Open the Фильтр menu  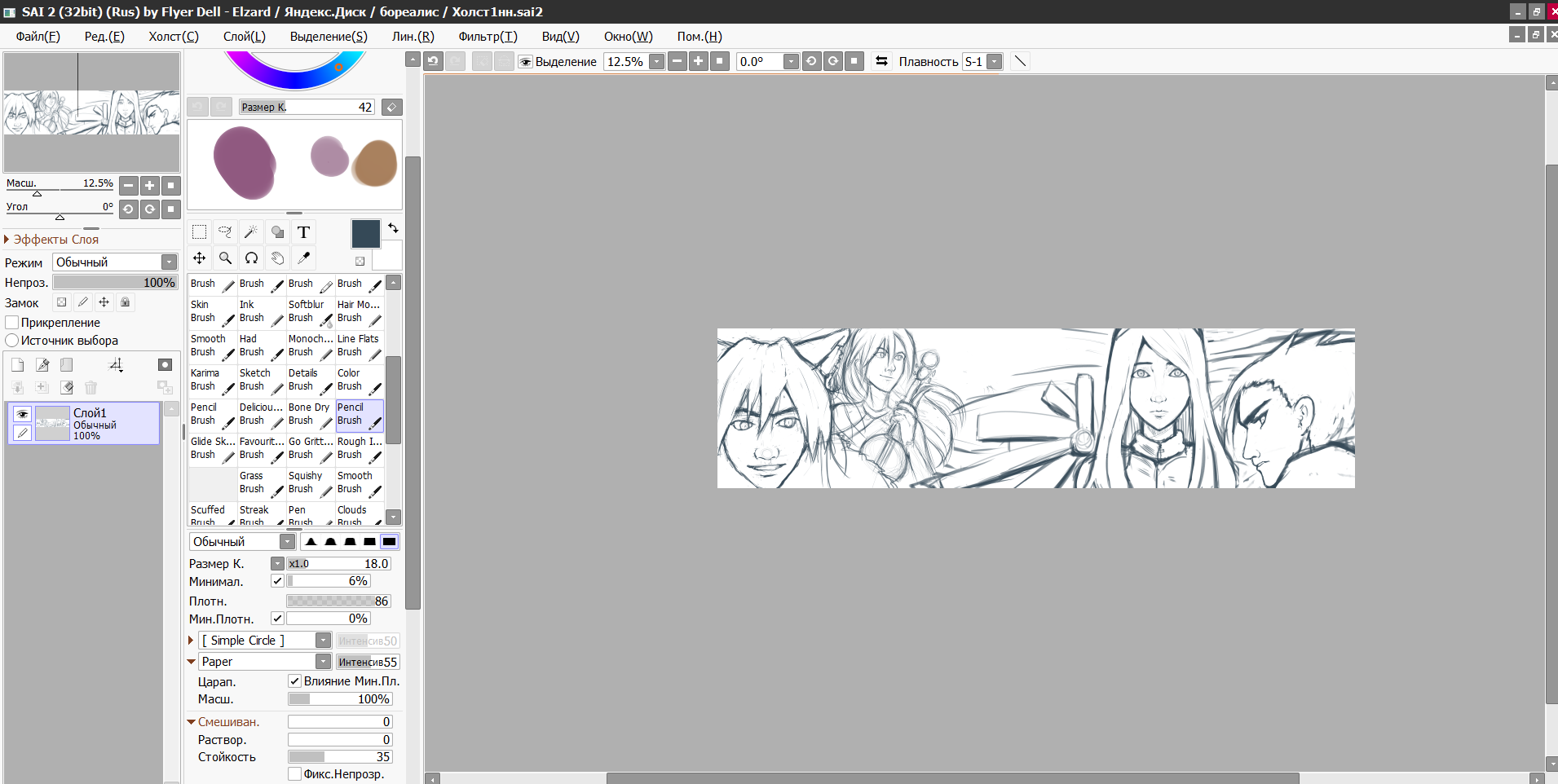[x=487, y=37]
